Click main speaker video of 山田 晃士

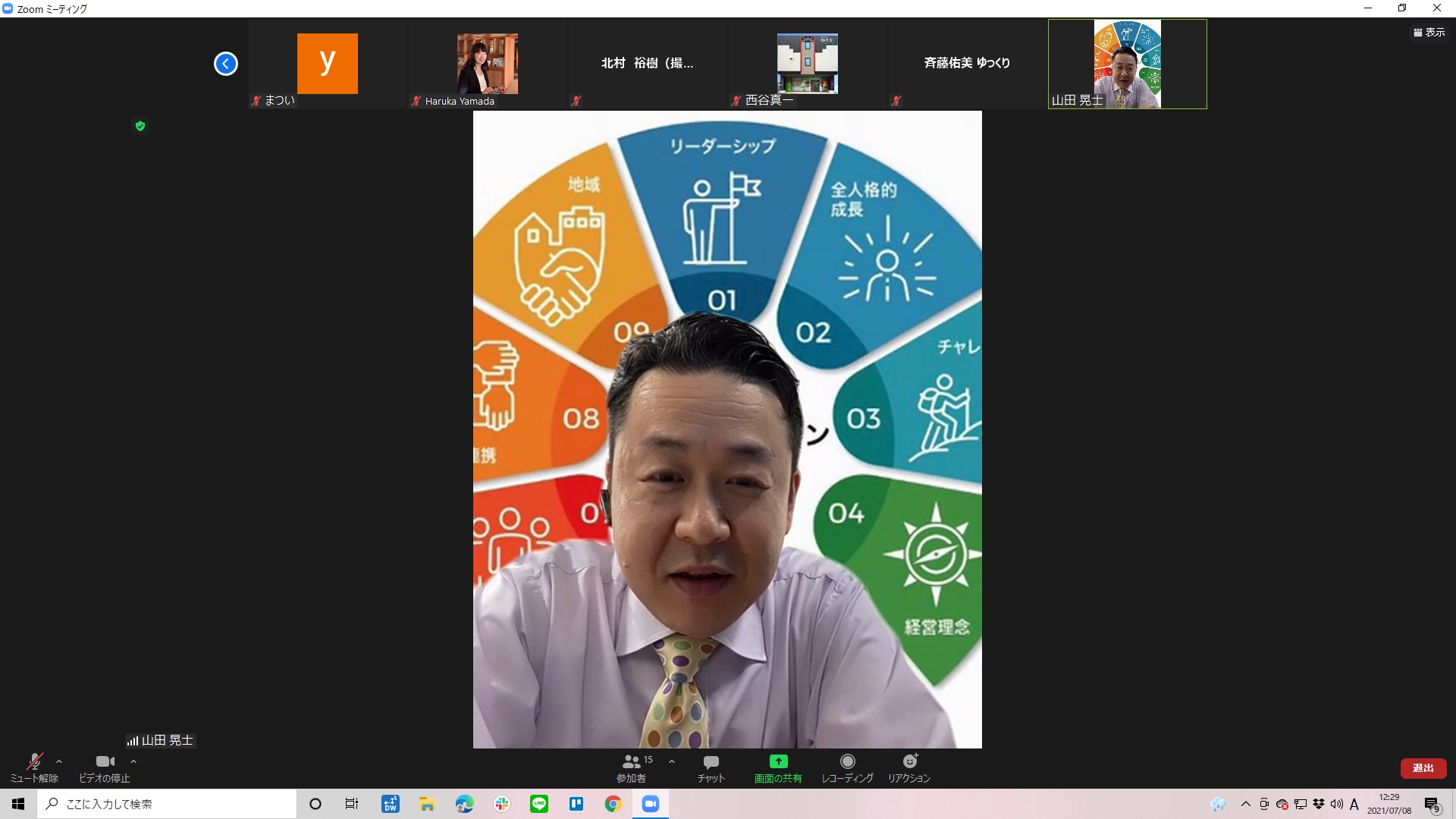pyautogui.click(x=727, y=429)
